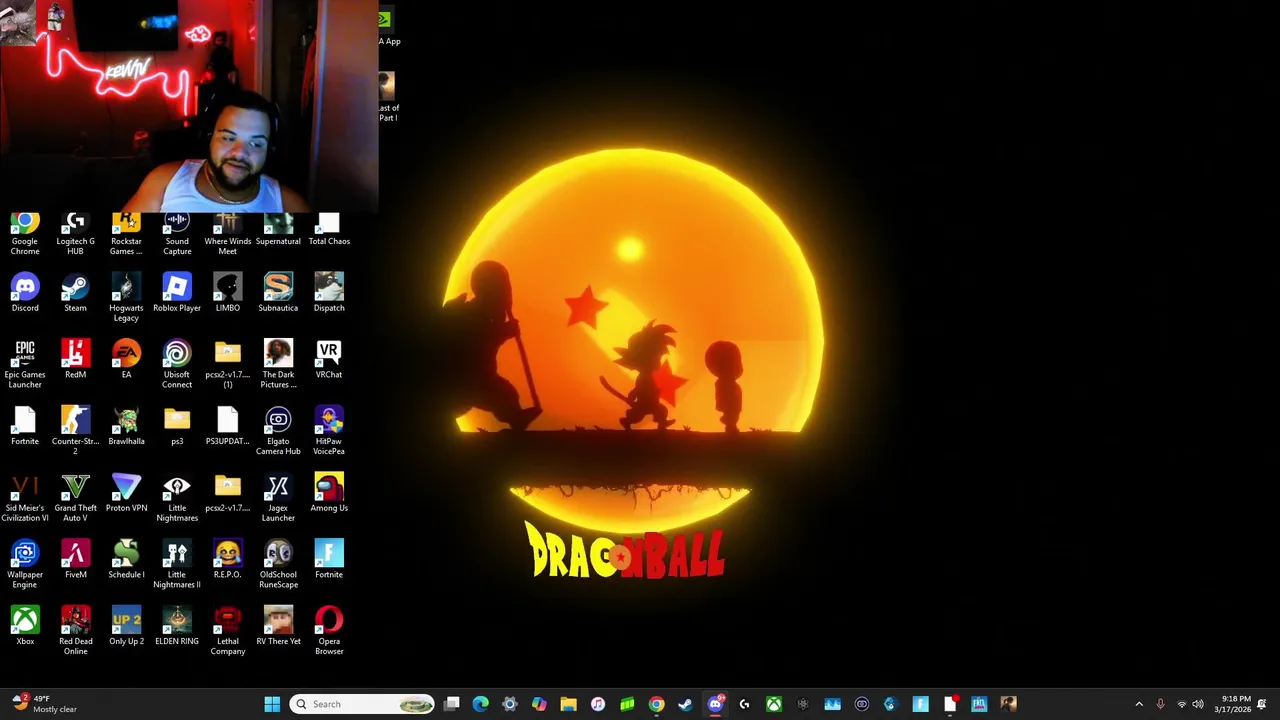Select the LIMBO game icon

click(x=228, y=293)
